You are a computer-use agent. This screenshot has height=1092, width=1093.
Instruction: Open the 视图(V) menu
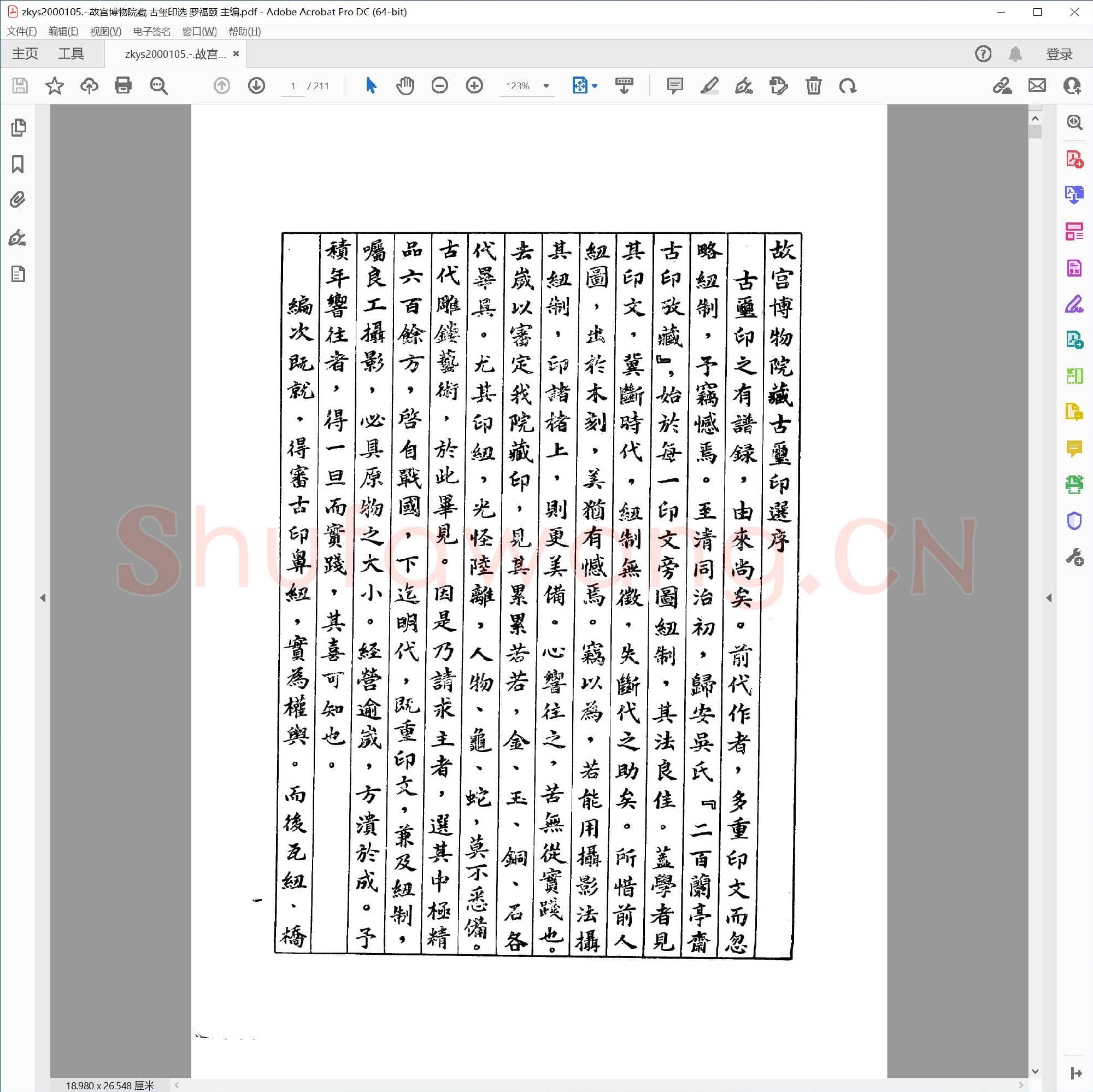(105, 32)
